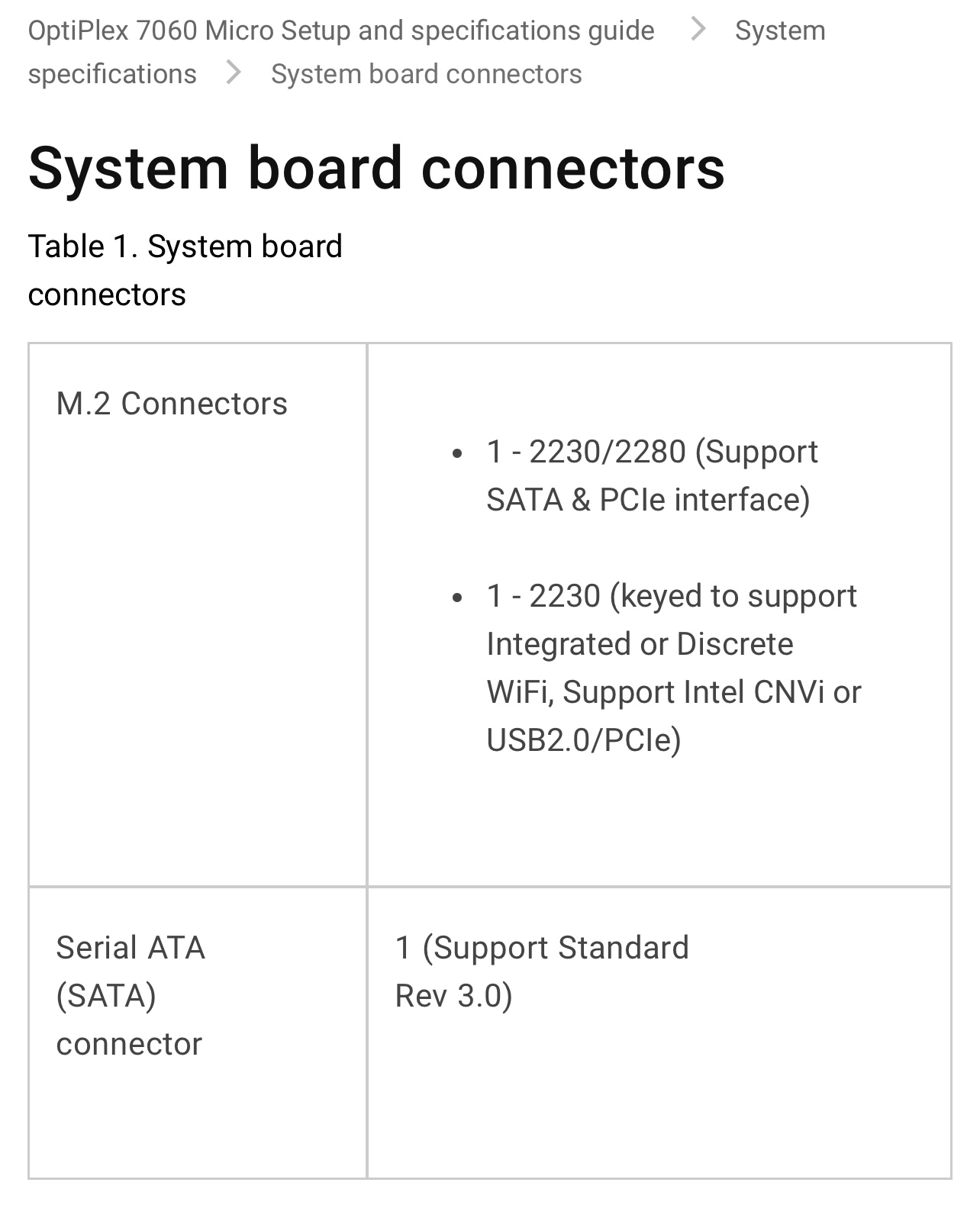Viewport: 980px width, 1218px height.
Task: Click the M.2 Connectors cell label
Action: [172, 404]
